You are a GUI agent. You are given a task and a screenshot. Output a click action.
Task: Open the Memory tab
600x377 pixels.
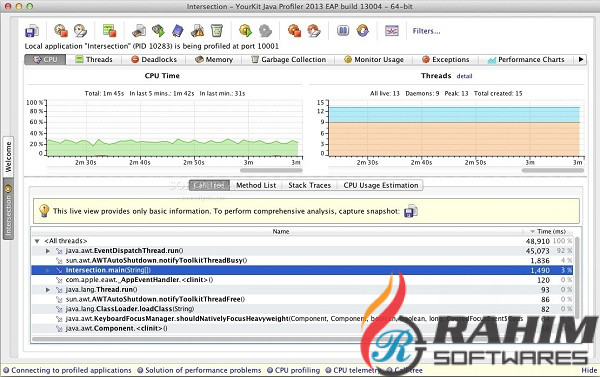[x=214, y=60]
